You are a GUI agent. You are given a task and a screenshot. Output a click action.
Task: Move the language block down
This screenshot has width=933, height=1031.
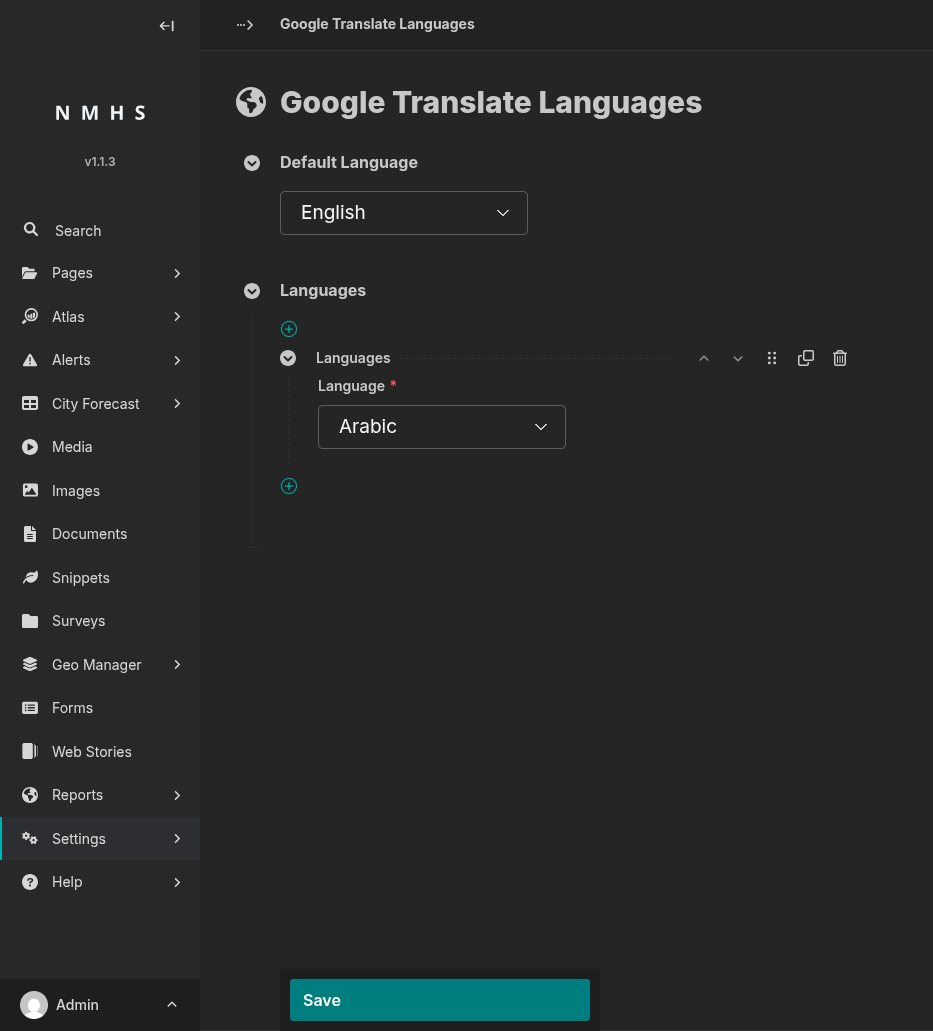tap(738, 358)
